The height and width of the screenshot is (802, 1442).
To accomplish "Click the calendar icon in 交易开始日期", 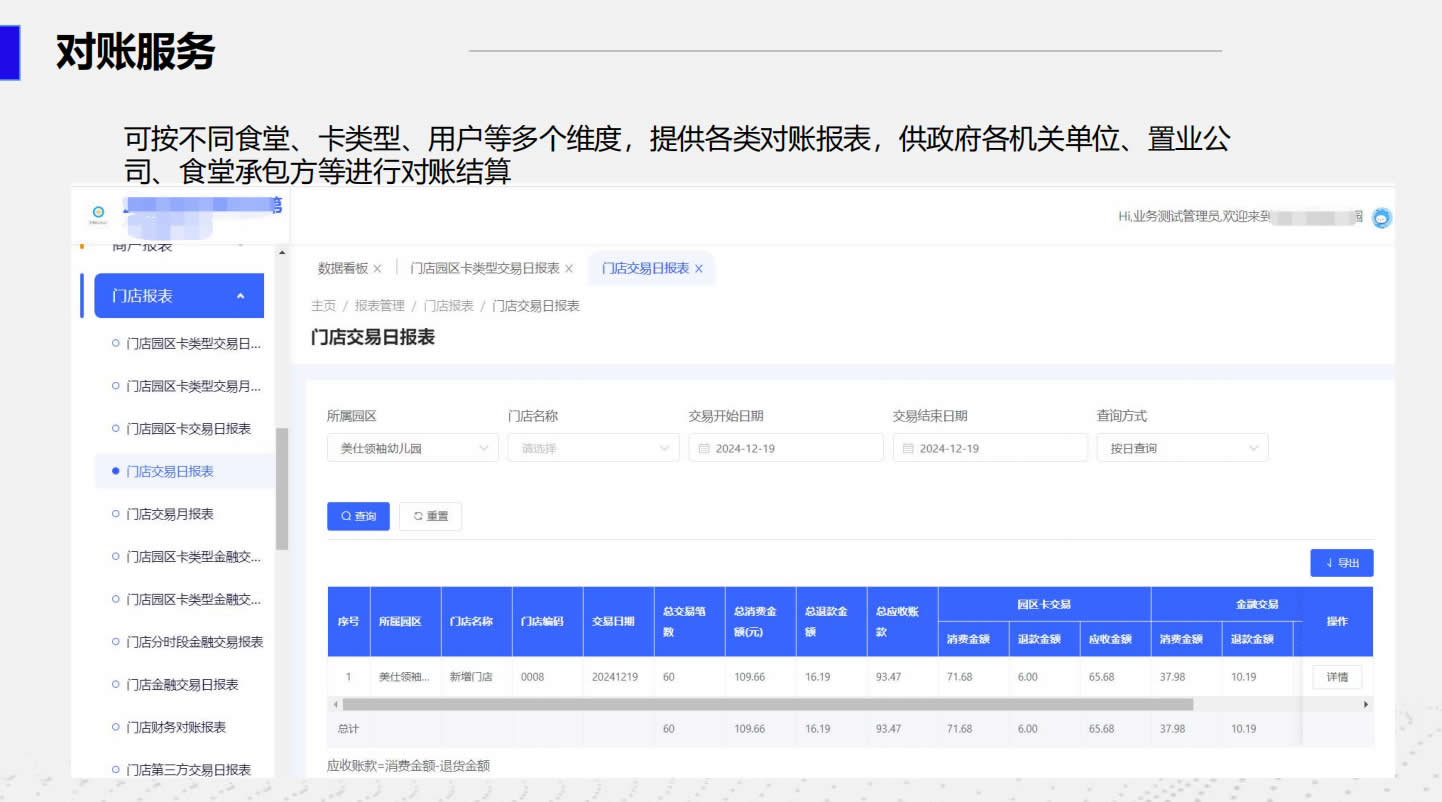I will (704, 449).
